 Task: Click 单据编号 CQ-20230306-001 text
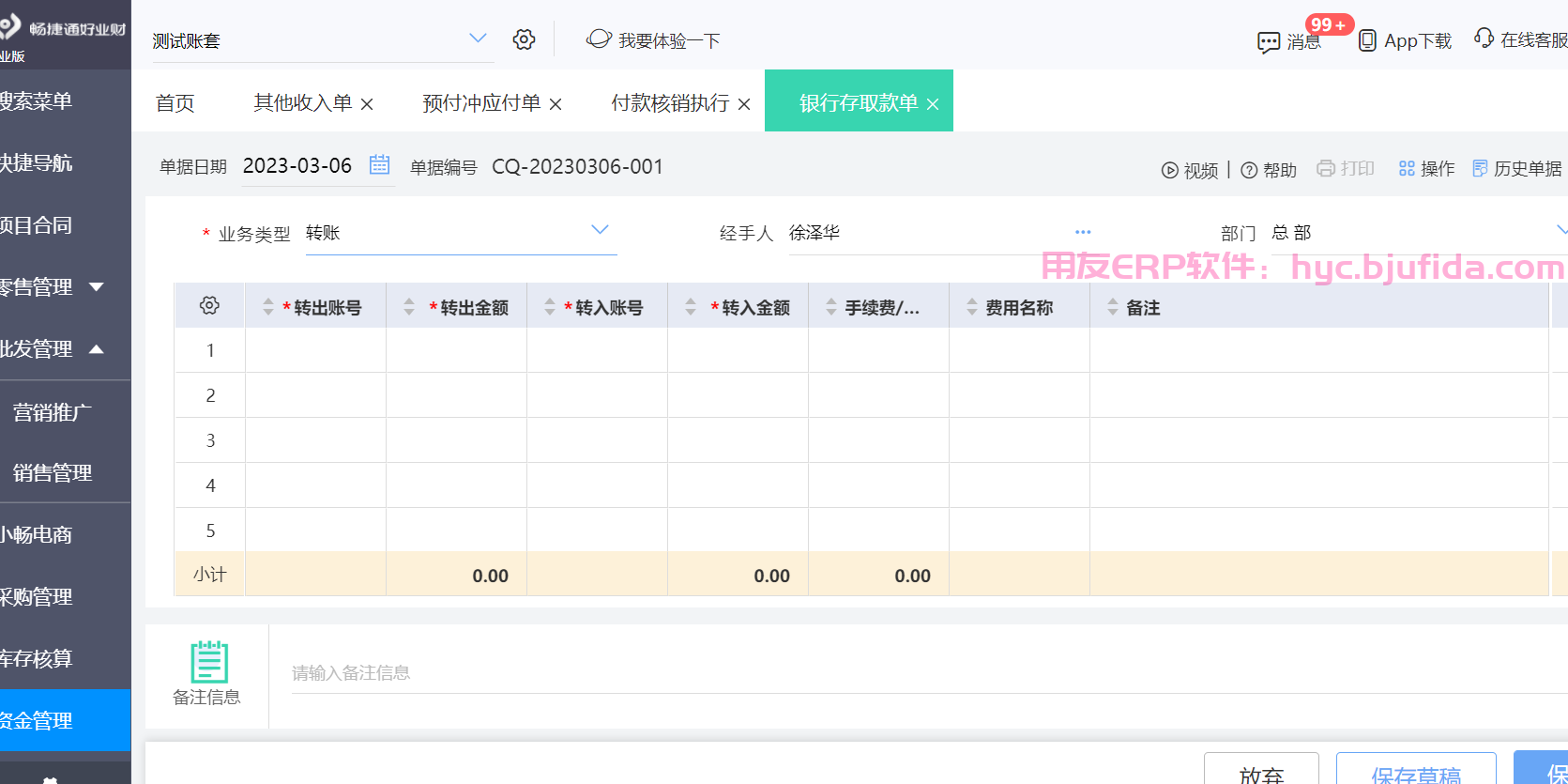click(577, 166)
